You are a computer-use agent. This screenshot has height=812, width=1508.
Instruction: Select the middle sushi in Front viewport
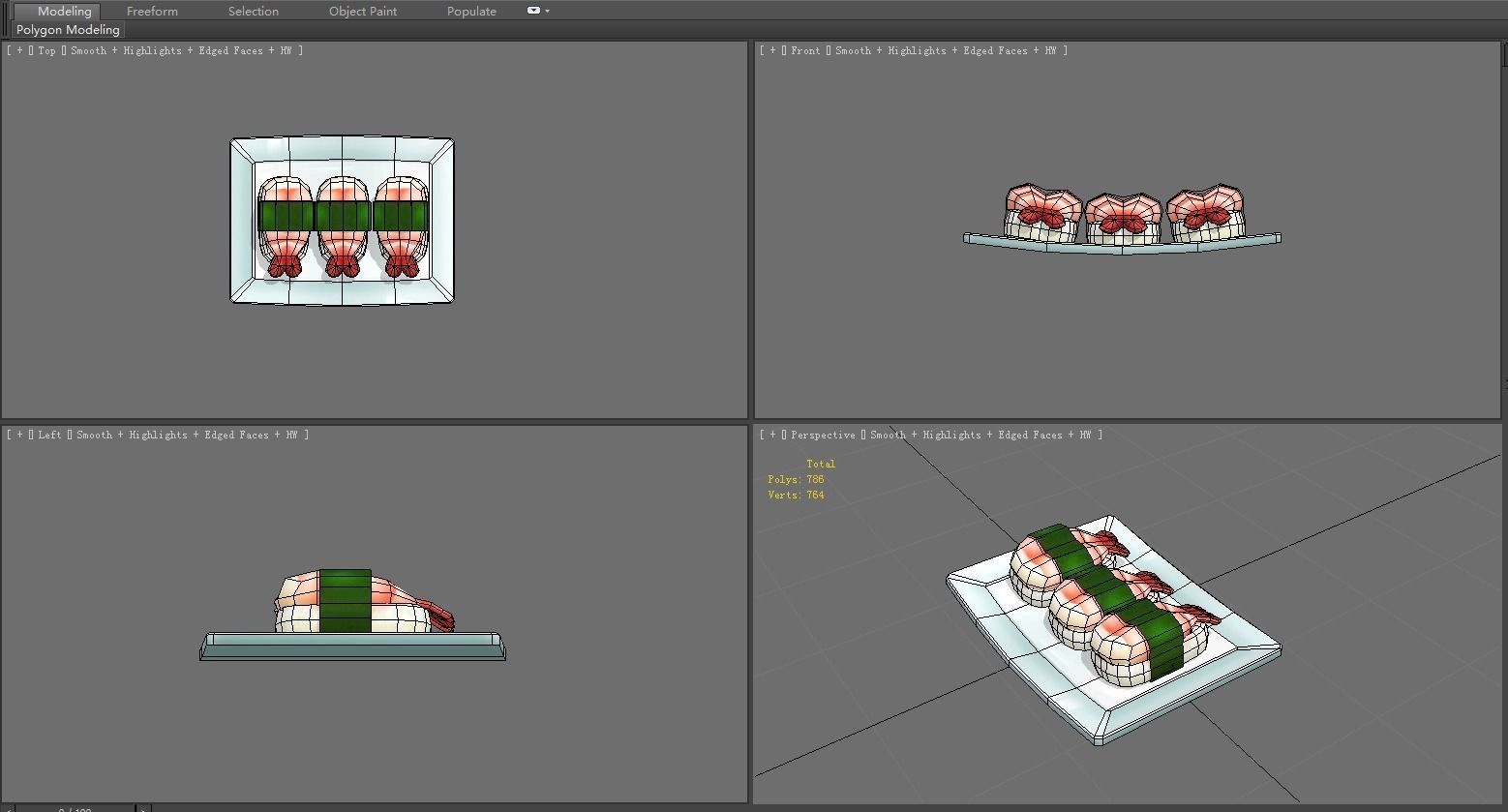click(x=1123, y=218)
